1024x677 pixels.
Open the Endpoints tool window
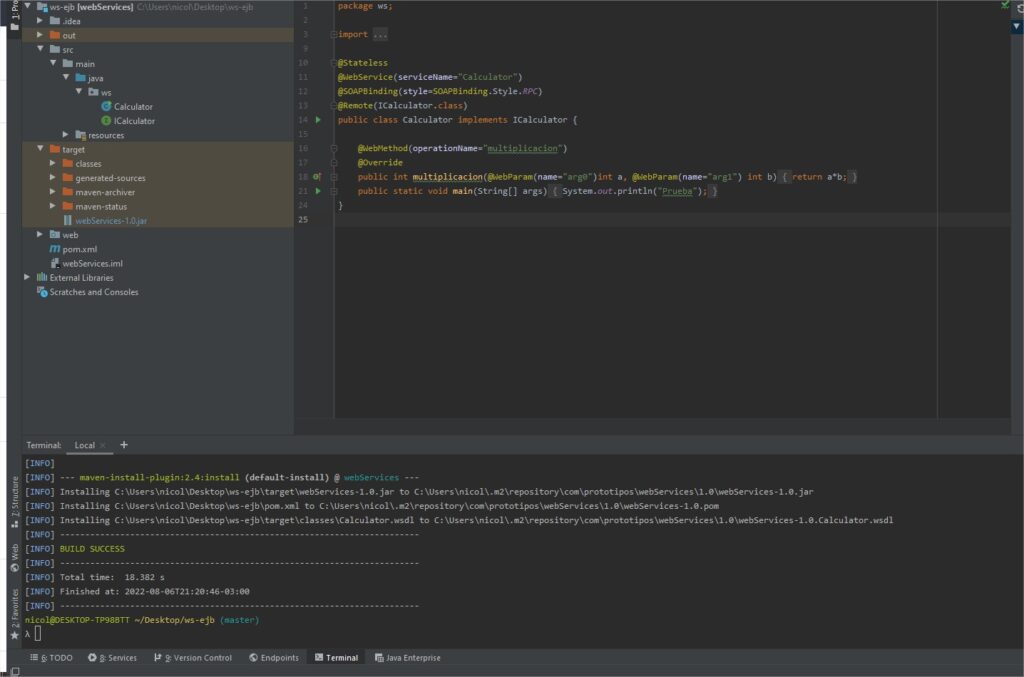pyautogui.click(x=273, y=658)
